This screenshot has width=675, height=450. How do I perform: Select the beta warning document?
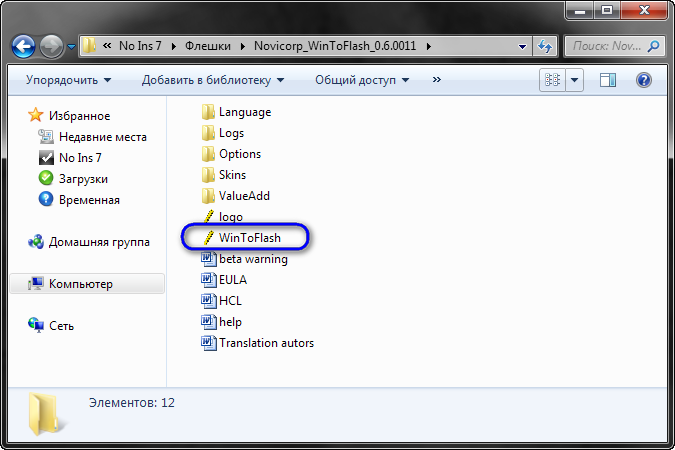[253, 259]
